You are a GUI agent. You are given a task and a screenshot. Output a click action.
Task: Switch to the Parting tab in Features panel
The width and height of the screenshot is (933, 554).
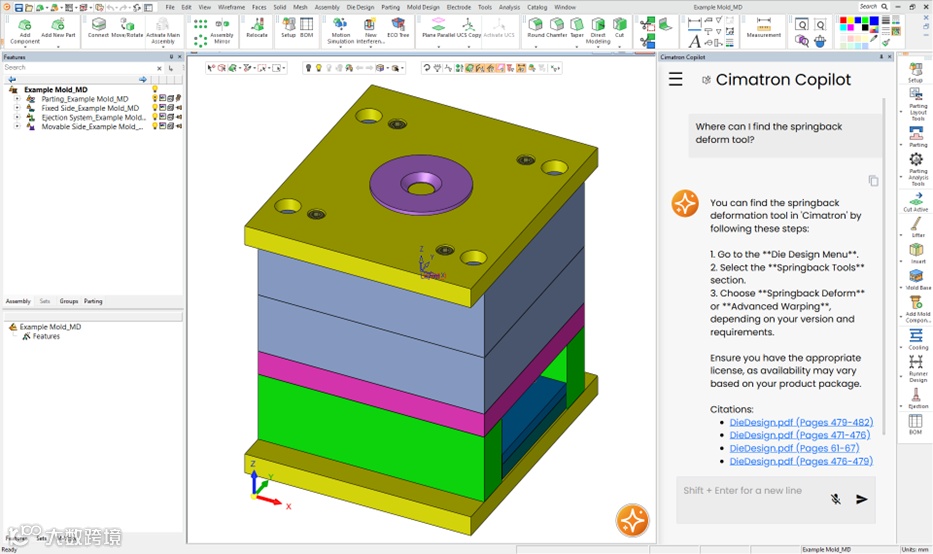[93, 301]
